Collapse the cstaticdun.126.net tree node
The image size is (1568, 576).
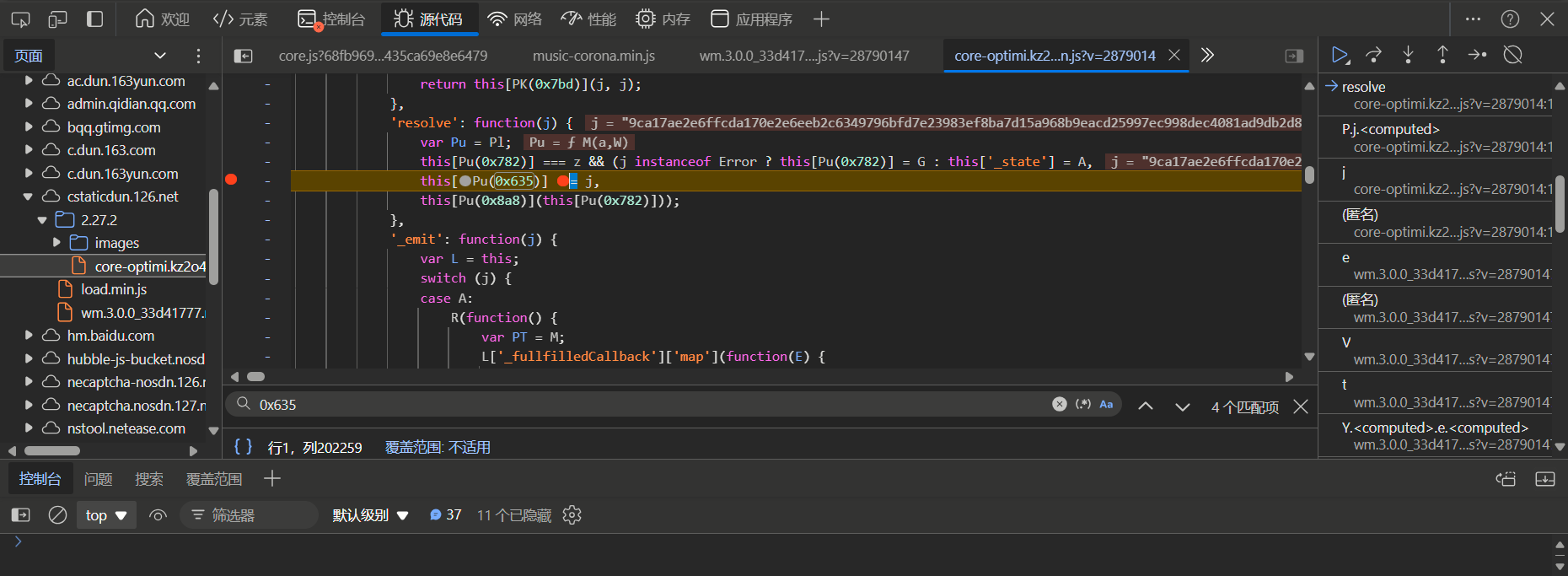(29, 196)
